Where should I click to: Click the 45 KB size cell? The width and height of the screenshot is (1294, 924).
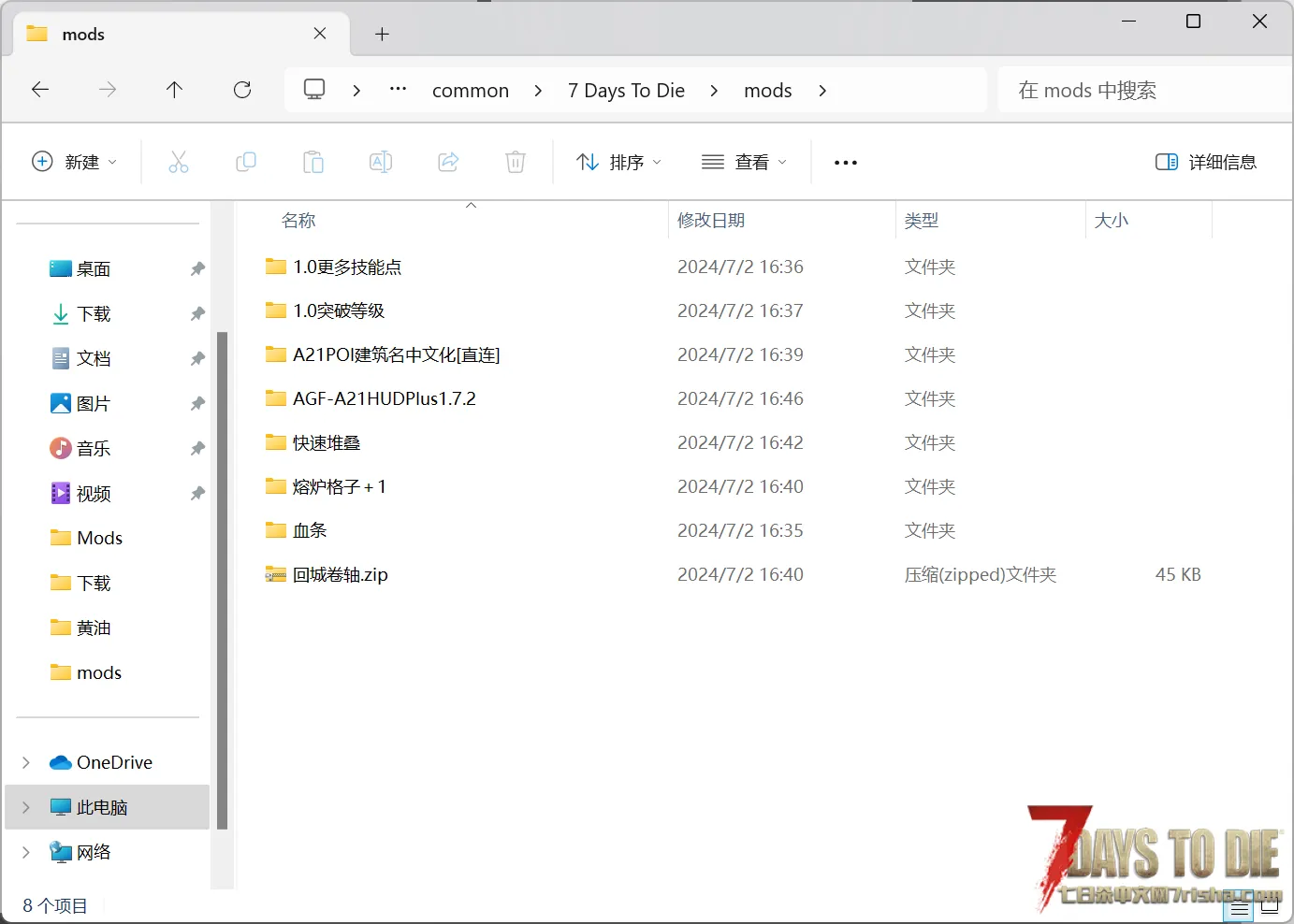click(x=1178, y=574)
